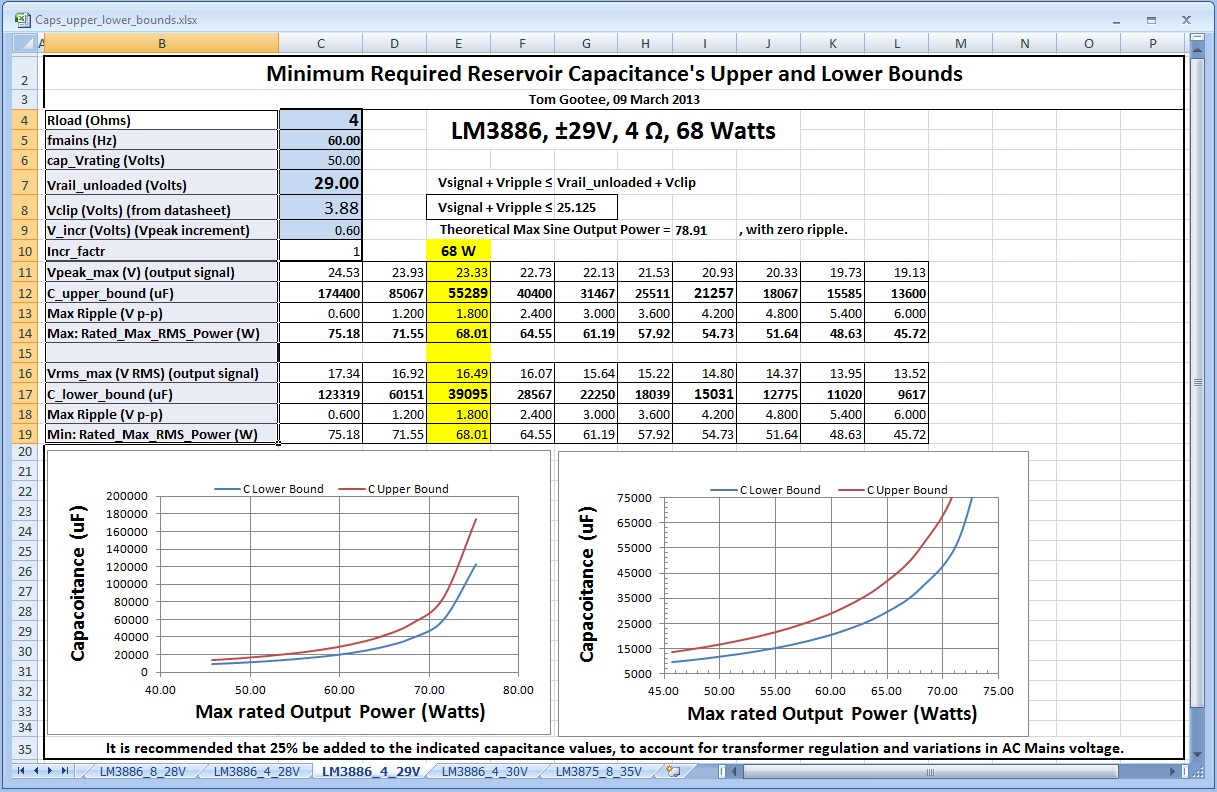Click cell showing 25.125
Viewport: 1217px width, 792px height.
point(586,208)
